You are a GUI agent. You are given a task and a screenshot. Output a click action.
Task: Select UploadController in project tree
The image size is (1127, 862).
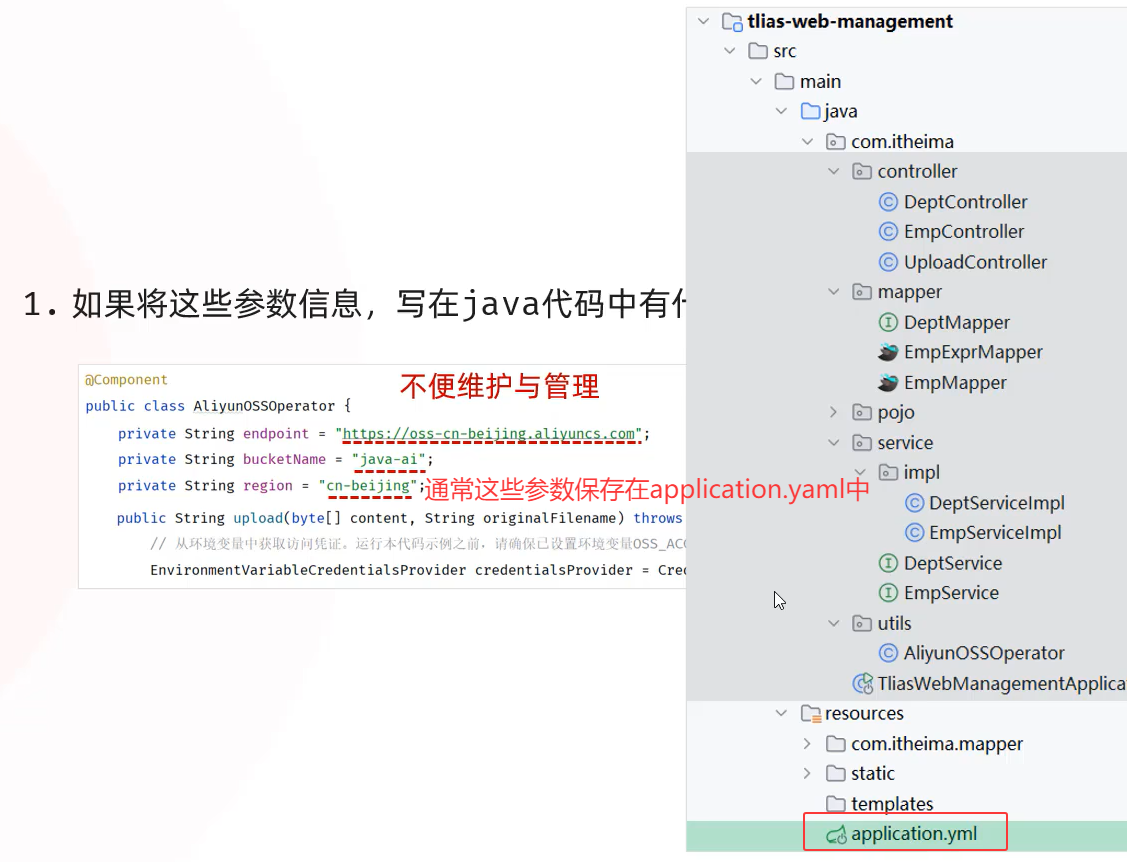point(975,262)
